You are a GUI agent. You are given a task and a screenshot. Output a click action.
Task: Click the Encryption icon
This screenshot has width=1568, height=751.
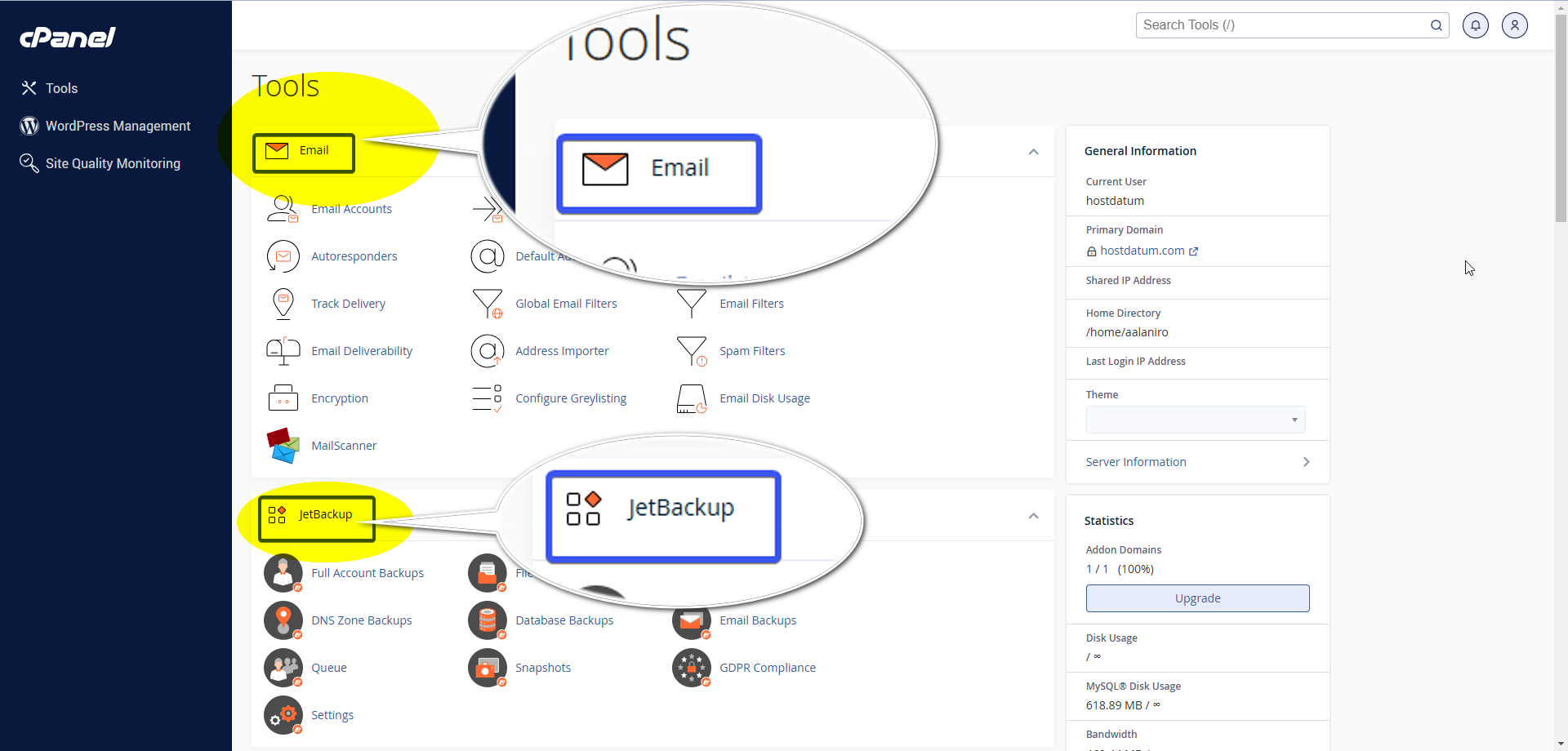coord(283,398)
